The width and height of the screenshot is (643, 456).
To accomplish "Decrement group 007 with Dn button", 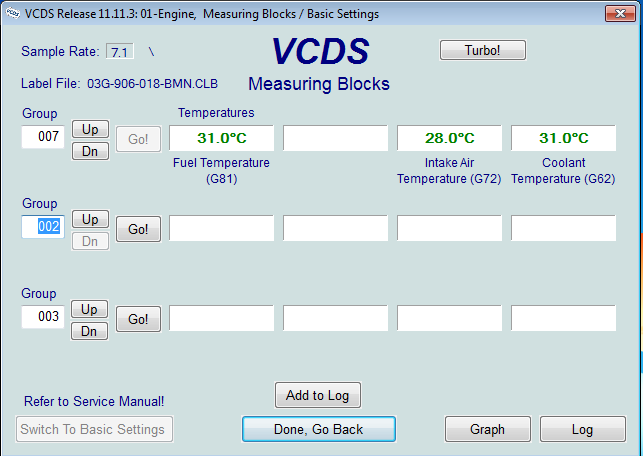I will point(90,151).
